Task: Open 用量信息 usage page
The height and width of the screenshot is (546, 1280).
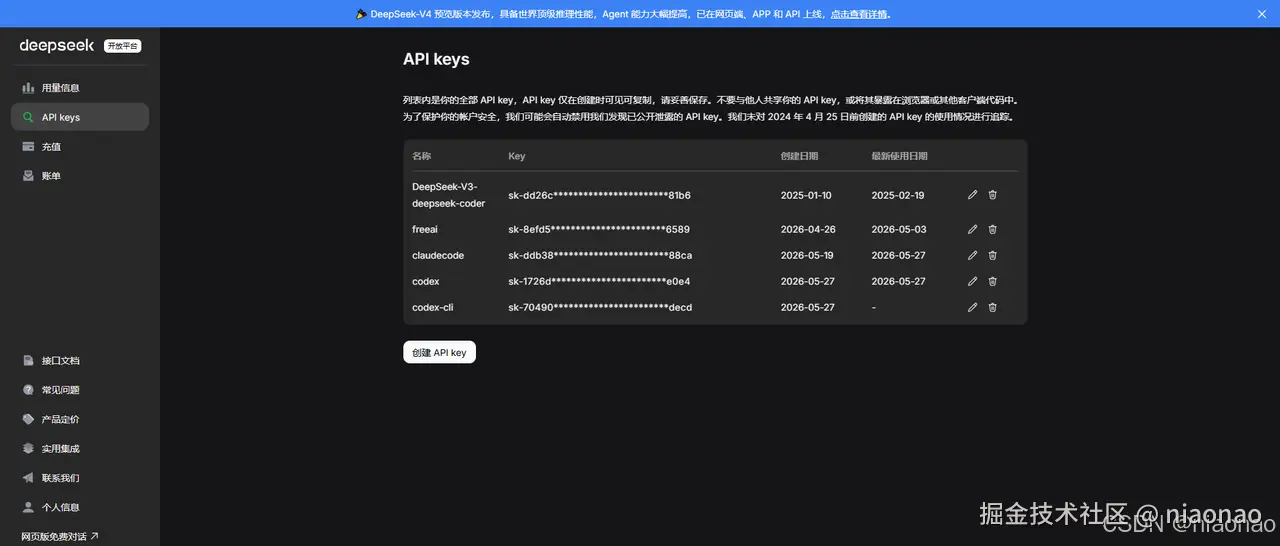Action: [x=80, y=88]
